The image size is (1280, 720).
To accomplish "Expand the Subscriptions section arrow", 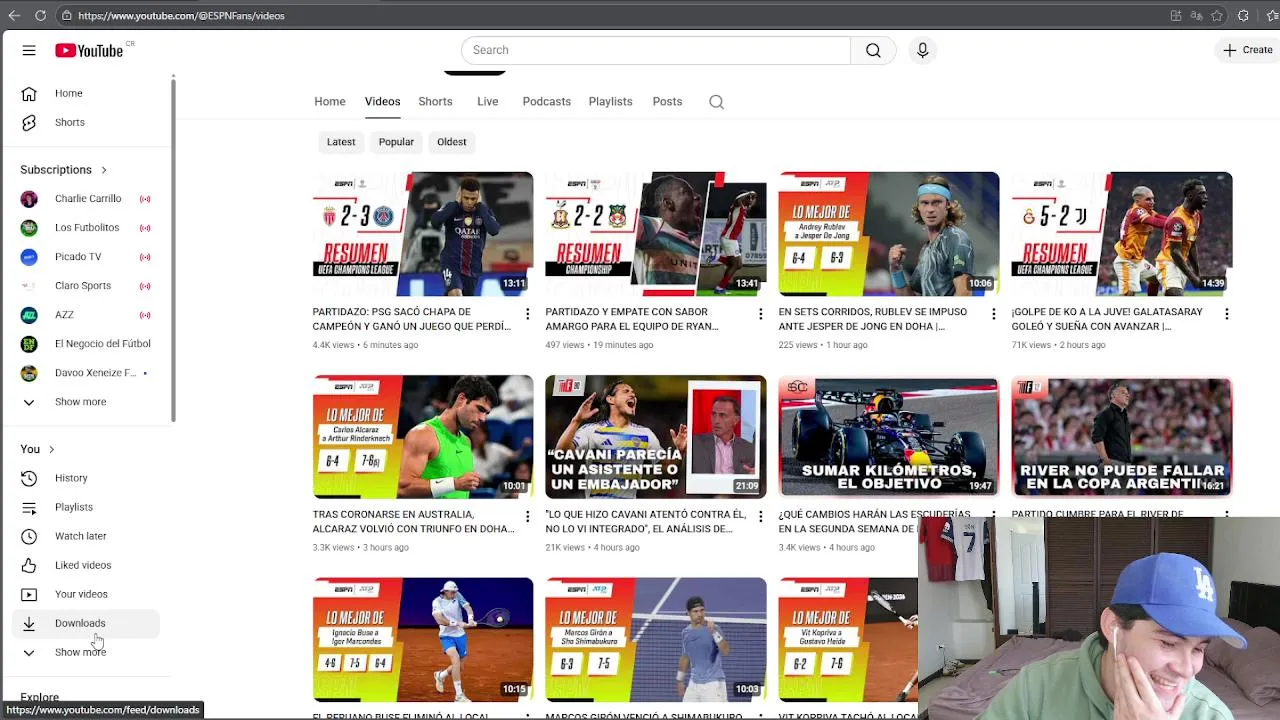I will [x=103, y=170].
